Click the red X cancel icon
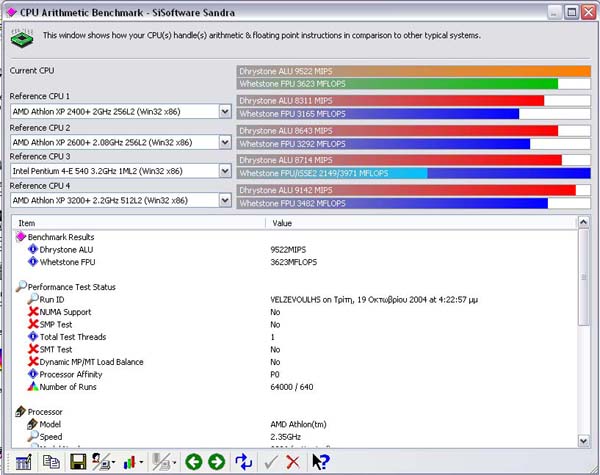 (x=293, y=462)
